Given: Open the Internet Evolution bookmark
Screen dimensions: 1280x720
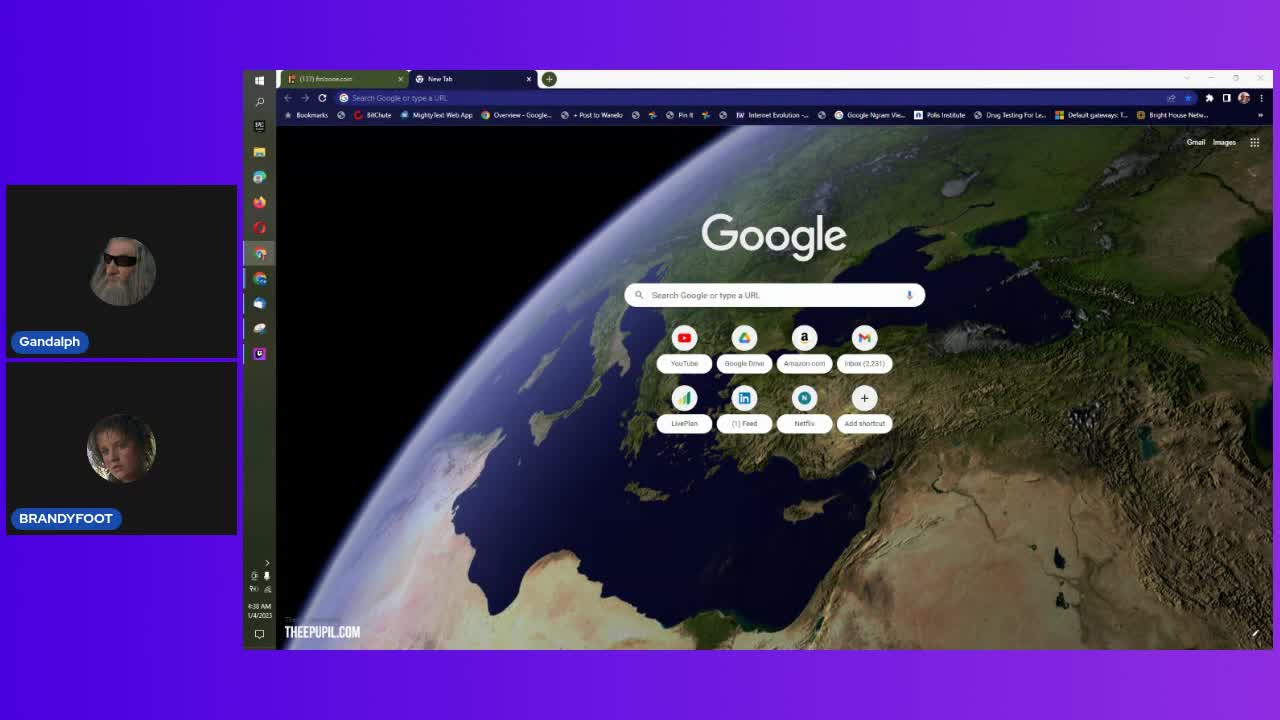Looking at the screenshot, I should tap(773, 115).
